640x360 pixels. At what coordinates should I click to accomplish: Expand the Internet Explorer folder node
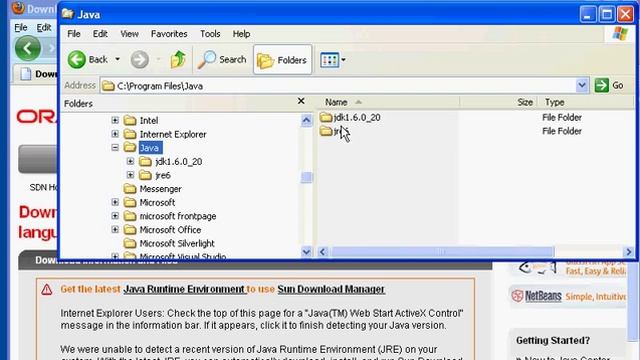coord(115,134)
